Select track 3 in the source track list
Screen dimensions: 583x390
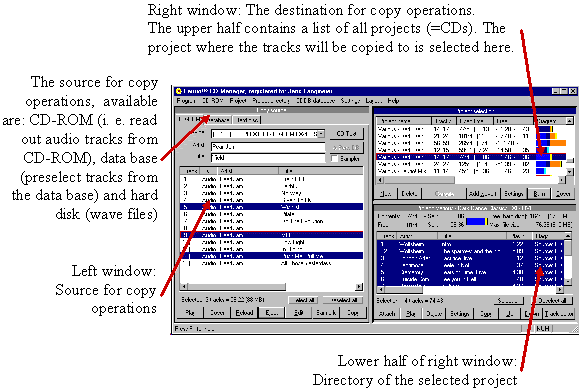(271, 193)
